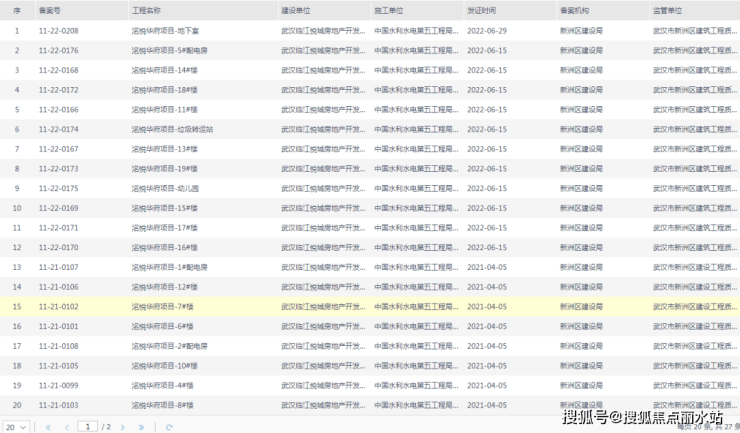Select record number 11-21-0105

click(59, 366)
